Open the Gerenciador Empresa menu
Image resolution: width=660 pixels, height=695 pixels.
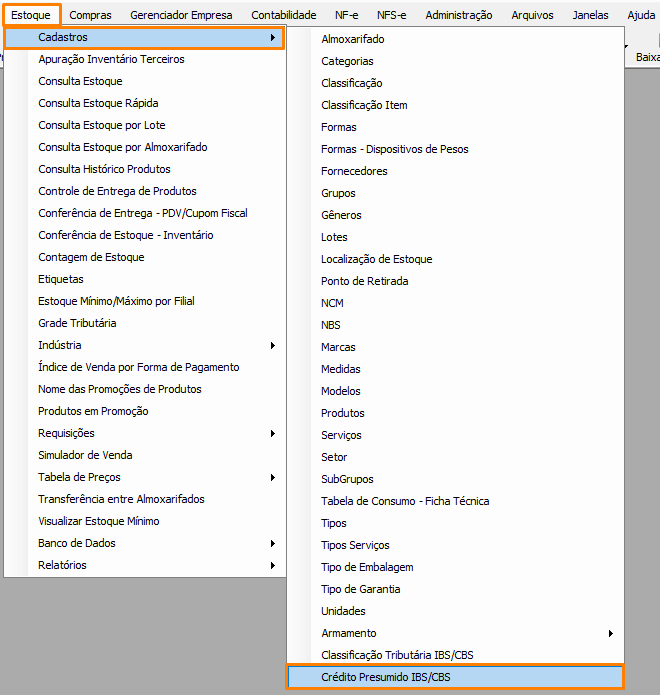point(181,15)
